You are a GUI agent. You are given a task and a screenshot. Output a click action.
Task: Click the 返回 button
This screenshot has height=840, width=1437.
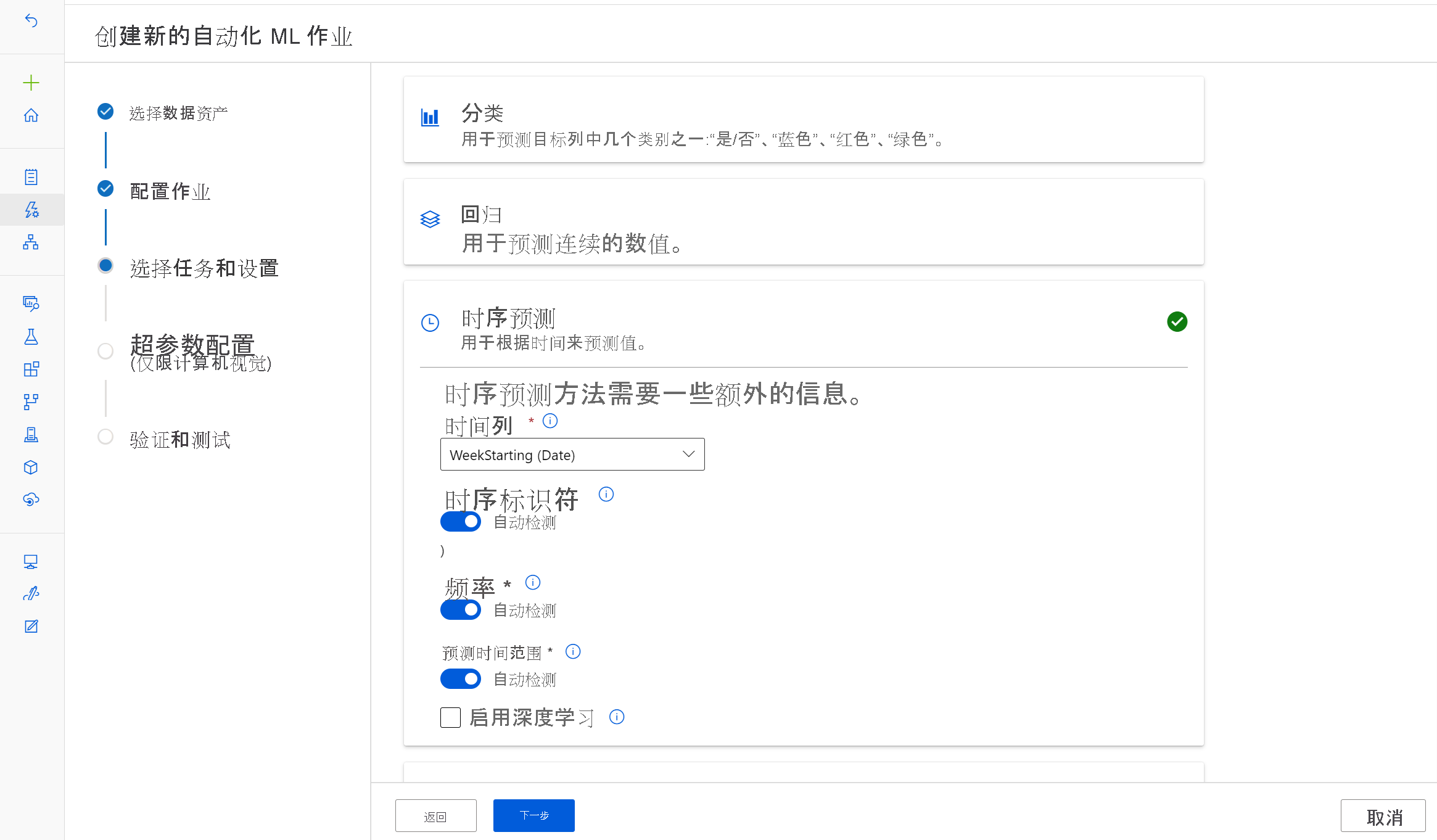click(435, 816)
